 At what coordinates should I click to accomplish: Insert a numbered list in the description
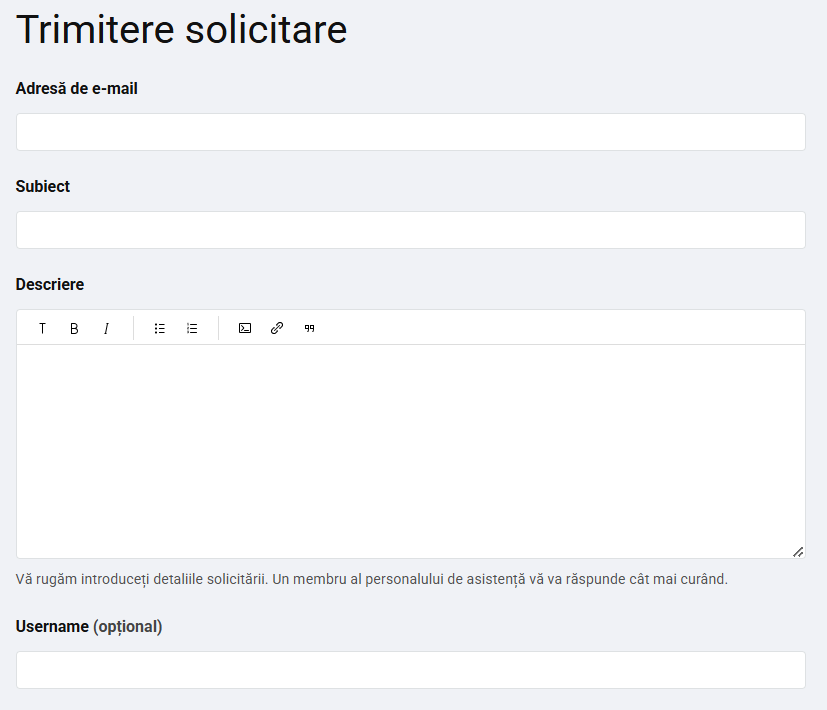click(192, 329)
